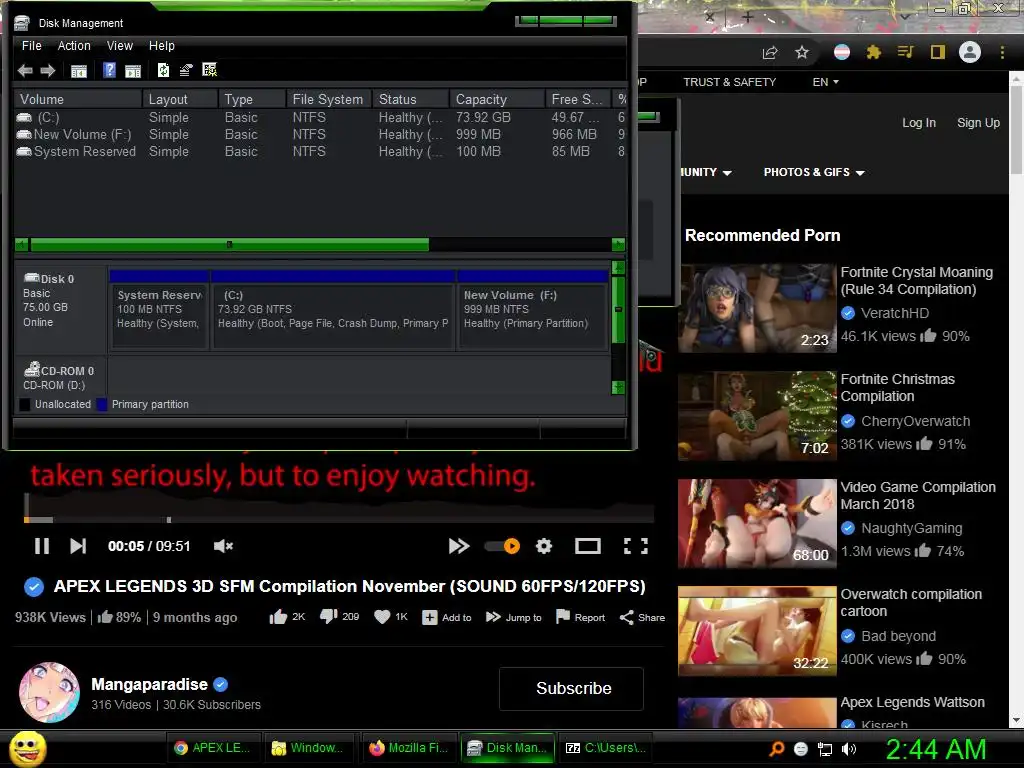
Task: Click the Log In link
Action: coord(919,123)
